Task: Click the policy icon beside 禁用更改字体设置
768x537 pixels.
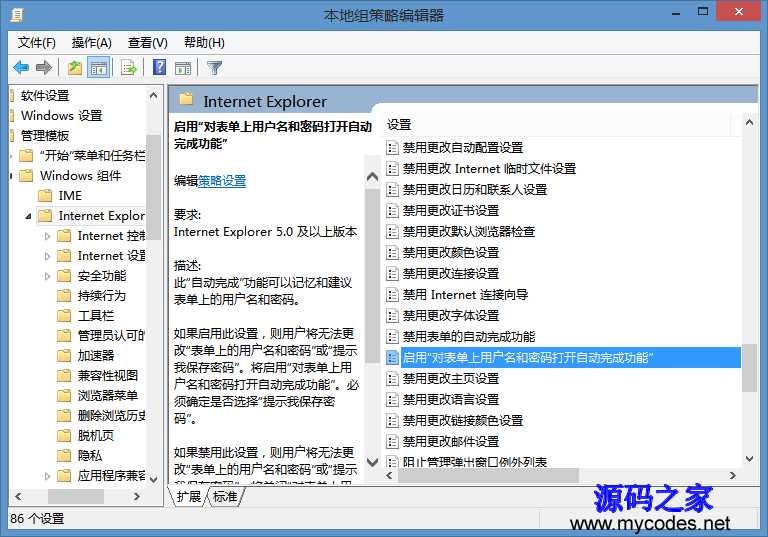Action: pos(392,316)
